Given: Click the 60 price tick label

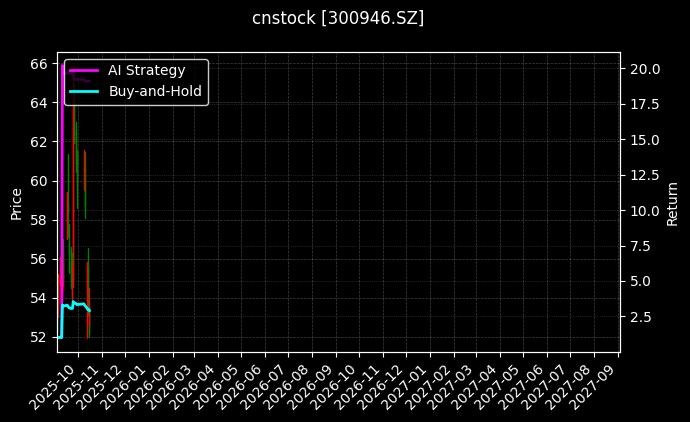Looking at the screenshot, I should point(37,181).
